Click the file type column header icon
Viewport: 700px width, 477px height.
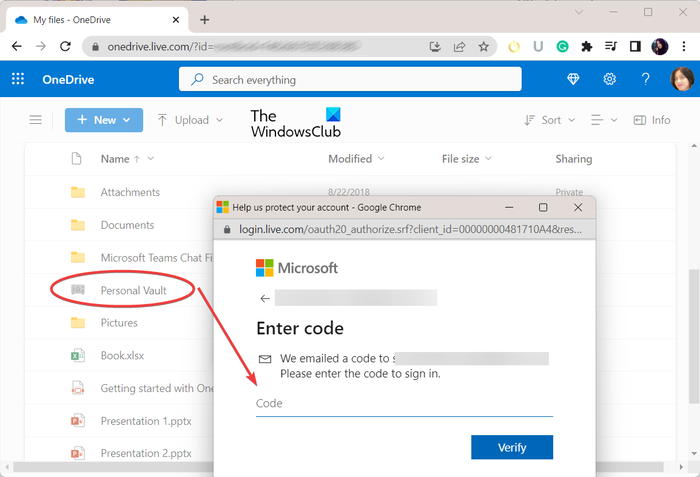tap(76, 159)
